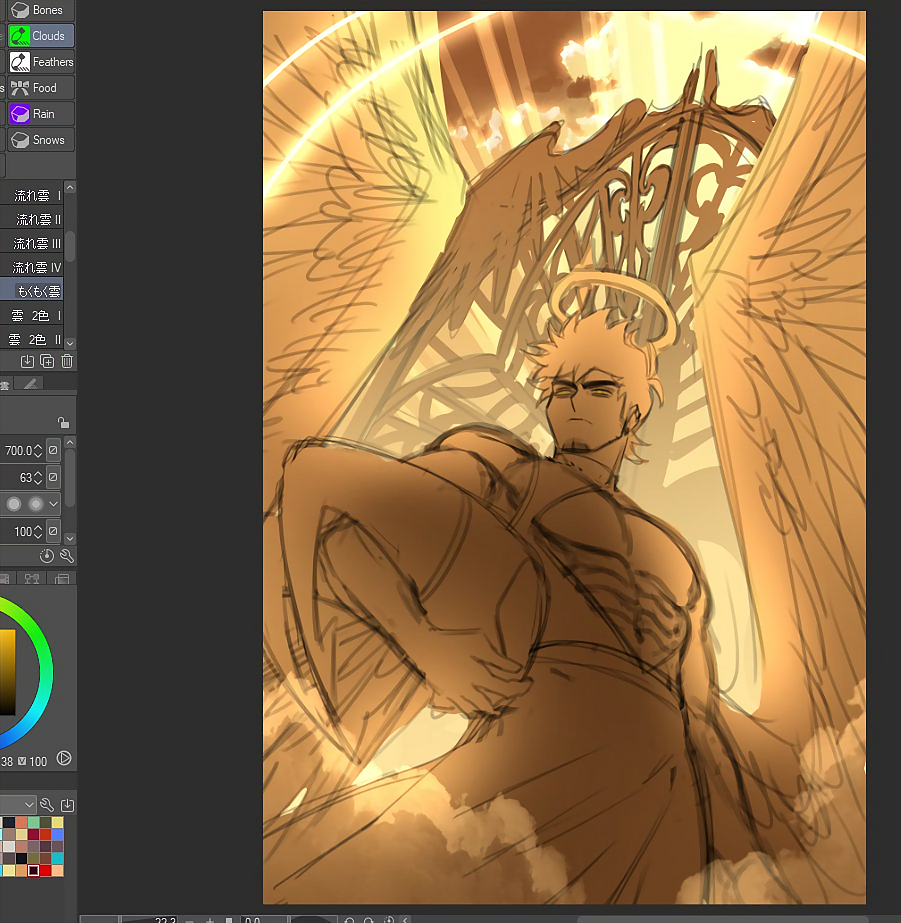Image resolution: width=901 pixels, height=923 pixels.
Task: Expand the brush tip shape dropdown
Action: (53, 504)
